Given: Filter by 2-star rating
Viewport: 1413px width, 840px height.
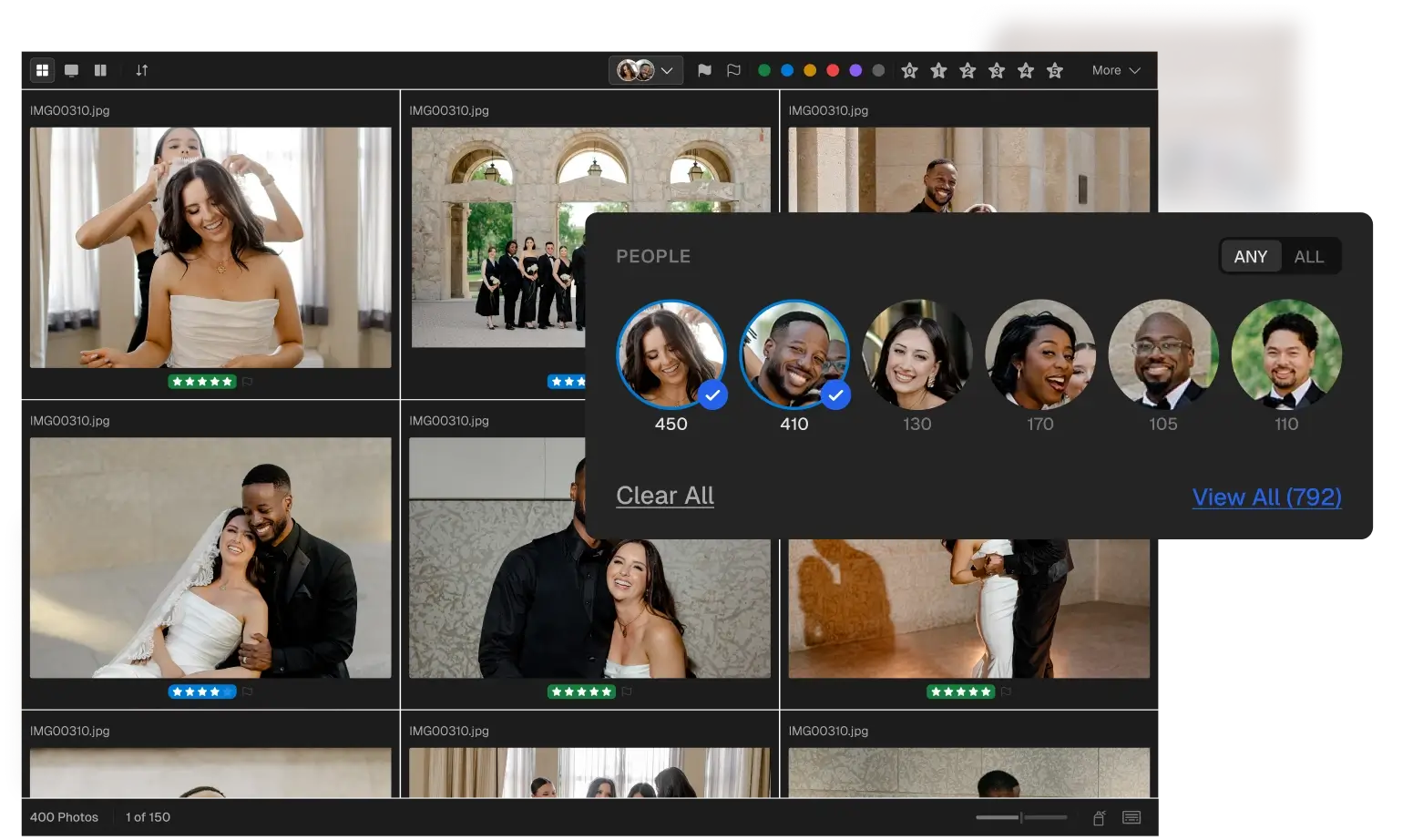Looking at the screenshot, I should click(x=968, y=70).
